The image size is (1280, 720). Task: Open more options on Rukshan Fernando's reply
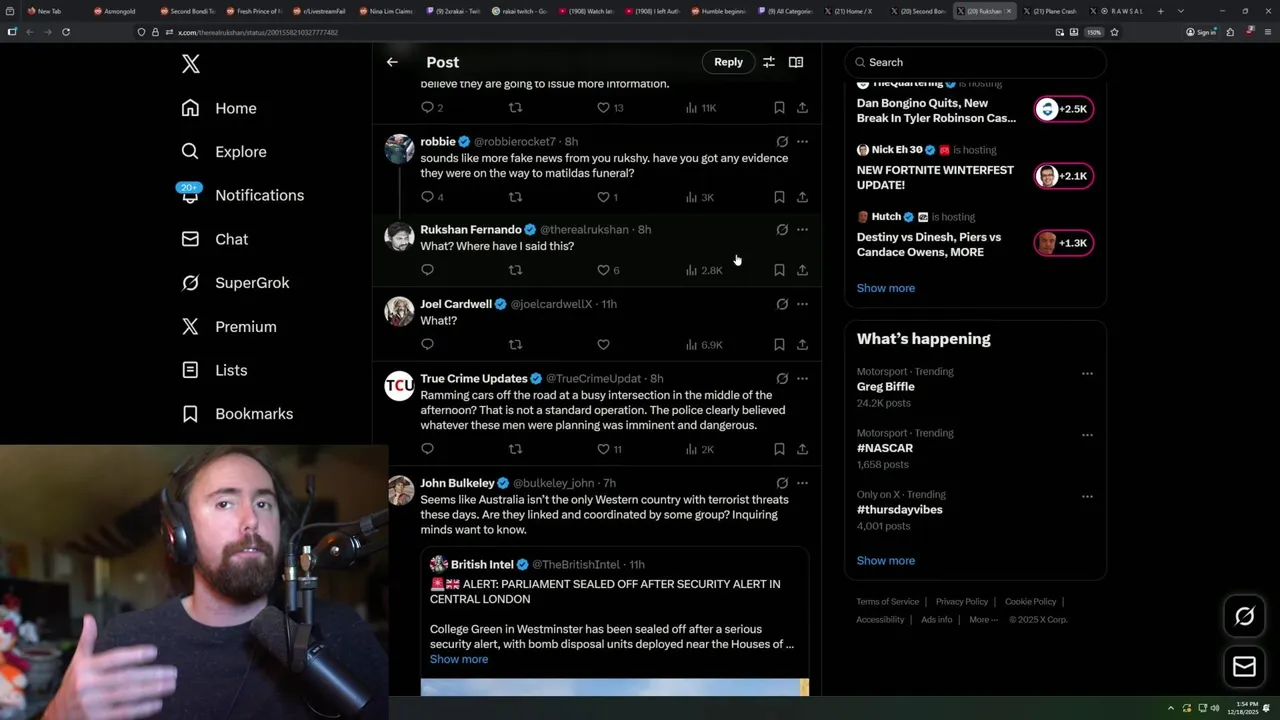[x=802, y=230]
